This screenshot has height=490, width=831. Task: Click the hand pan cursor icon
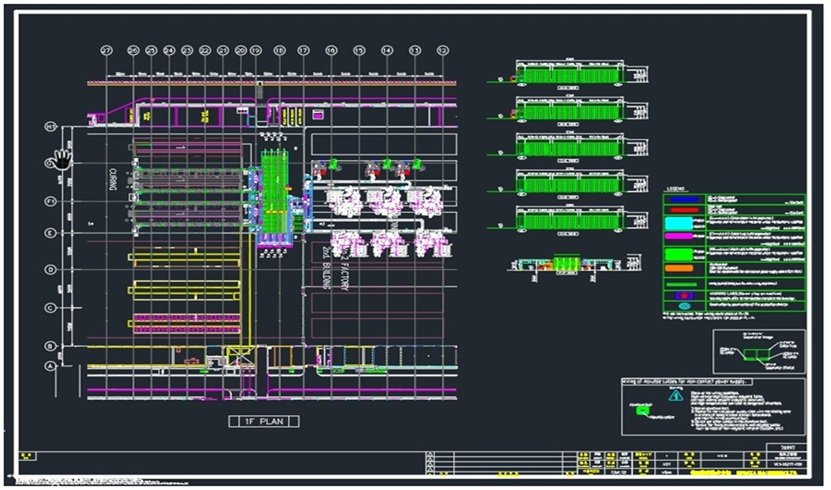(63, 158)
